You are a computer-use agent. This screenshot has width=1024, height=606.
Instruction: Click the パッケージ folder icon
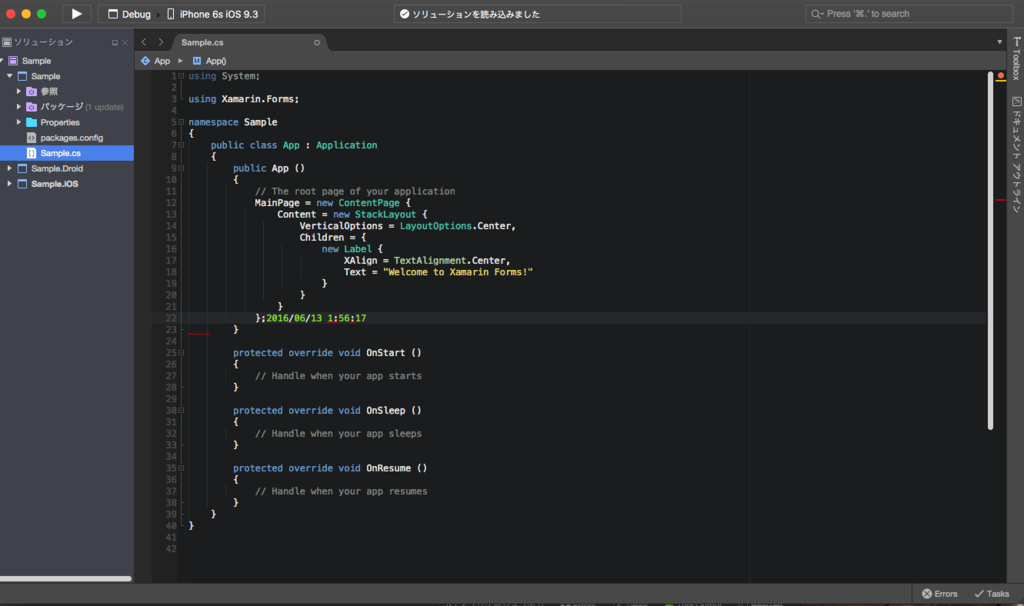(x=31, y=106)
